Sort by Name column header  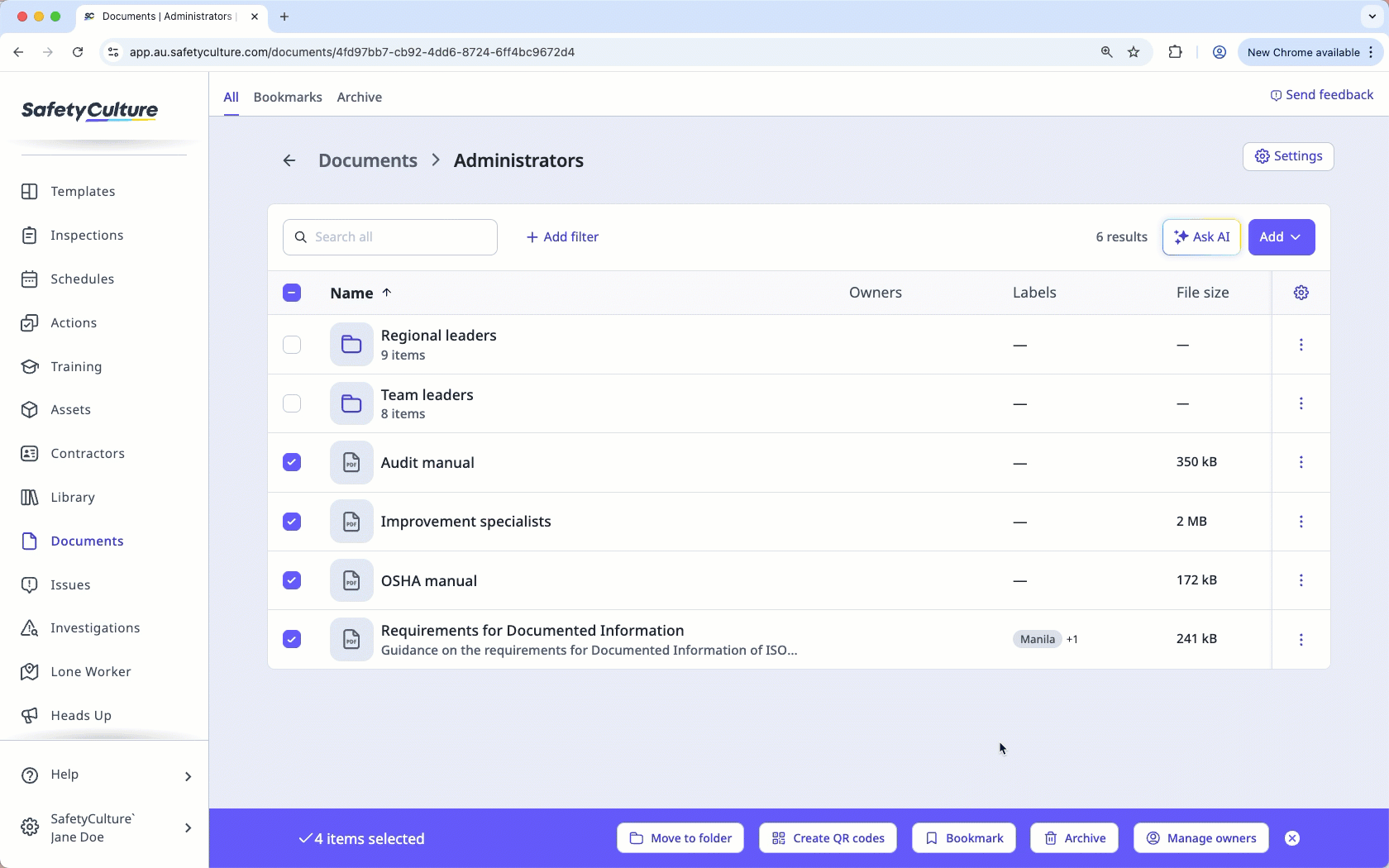click(x=360, y=293)
